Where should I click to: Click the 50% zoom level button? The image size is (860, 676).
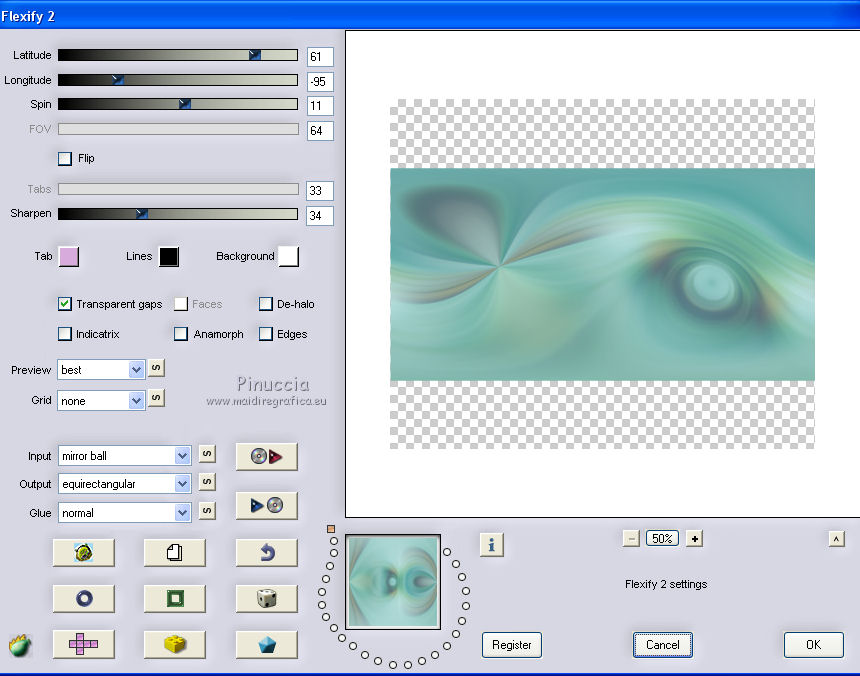(663, 538)
